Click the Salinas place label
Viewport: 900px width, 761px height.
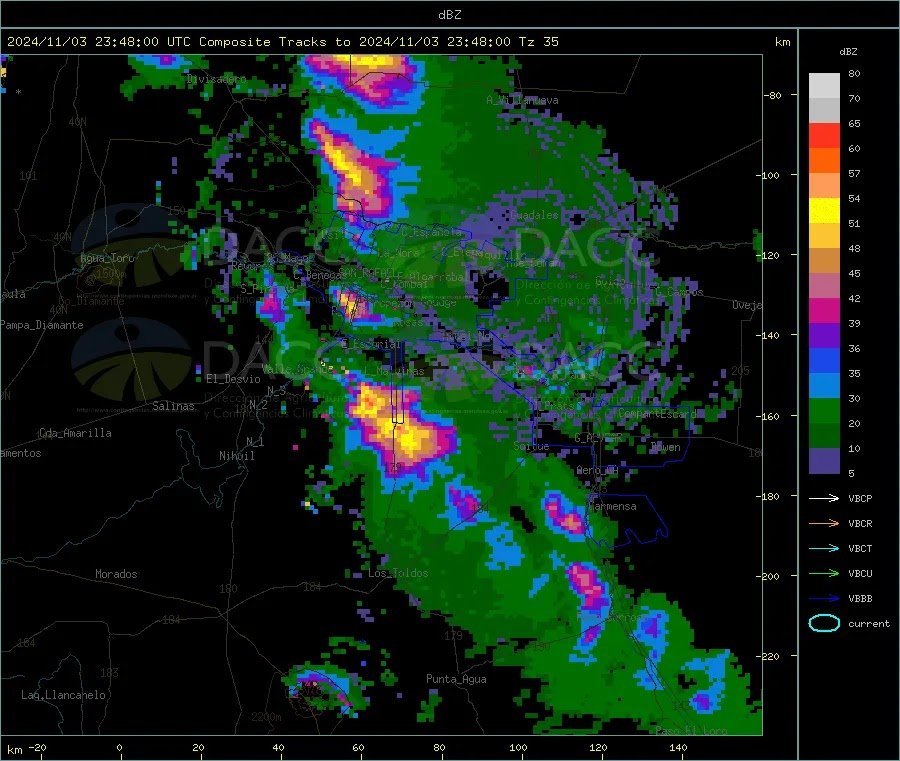pos(174,406)
